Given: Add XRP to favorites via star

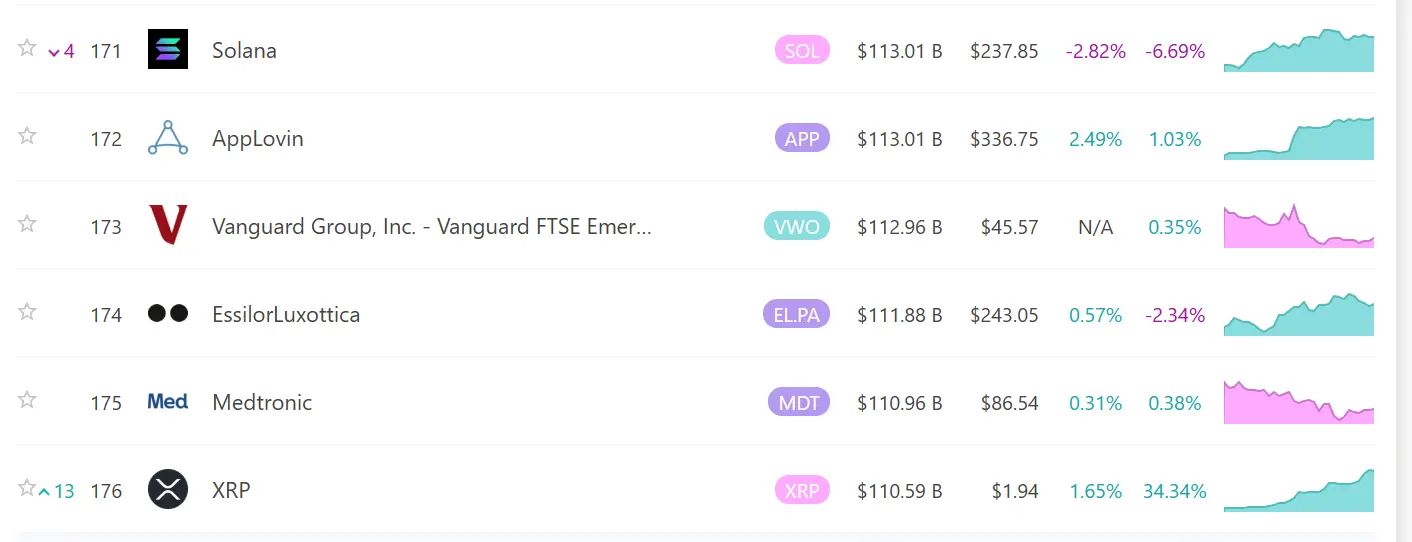Looking at the screenshot, I should (27, 488).
